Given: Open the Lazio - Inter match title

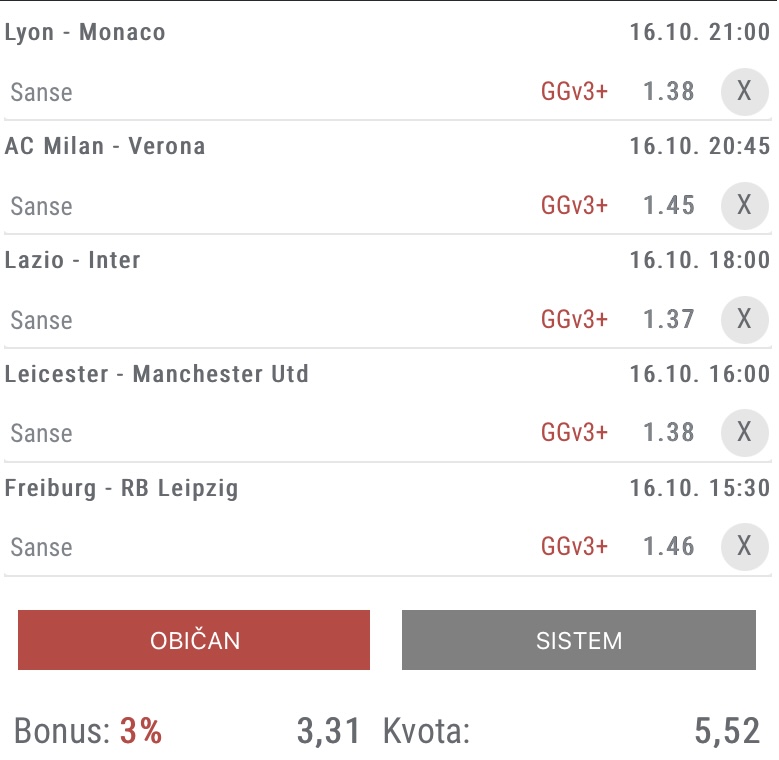Looking at the screenshot, I should click(73, 260).
